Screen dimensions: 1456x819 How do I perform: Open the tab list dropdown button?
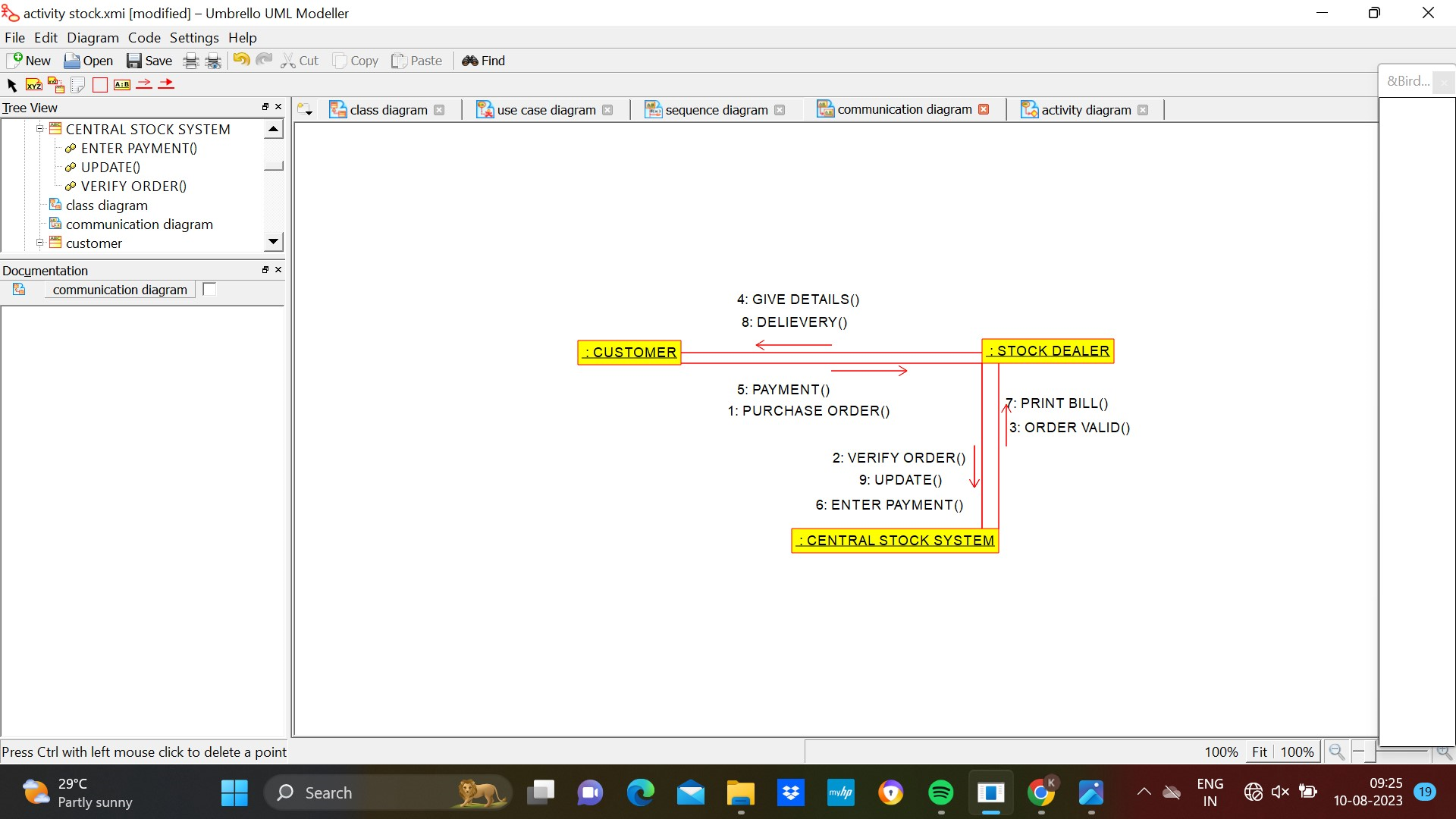click(305, 110)
